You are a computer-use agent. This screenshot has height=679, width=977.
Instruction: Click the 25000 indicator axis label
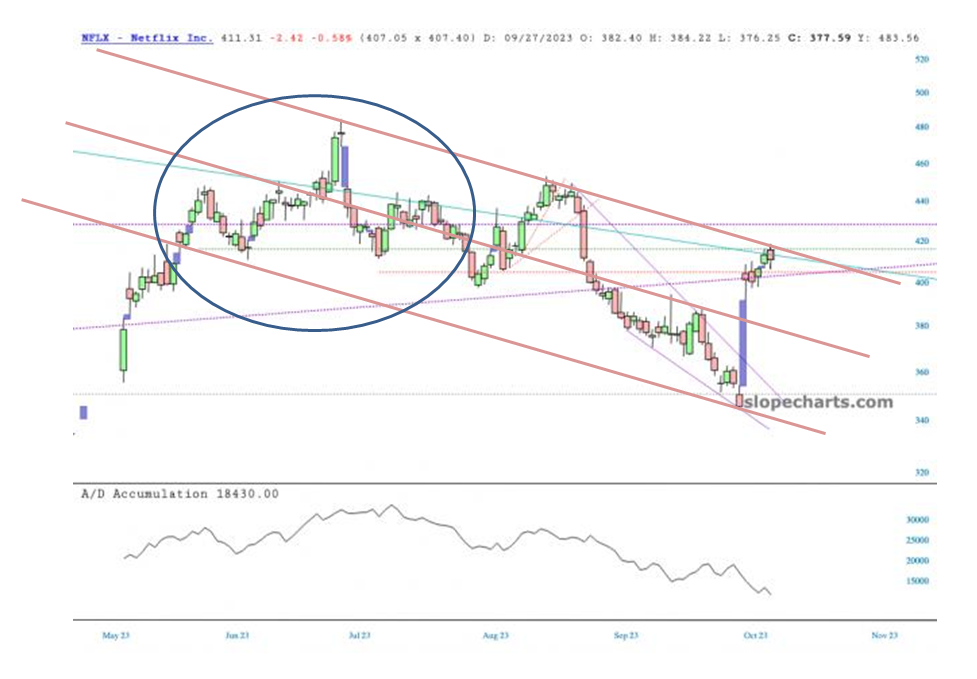[x=917, y=540]
